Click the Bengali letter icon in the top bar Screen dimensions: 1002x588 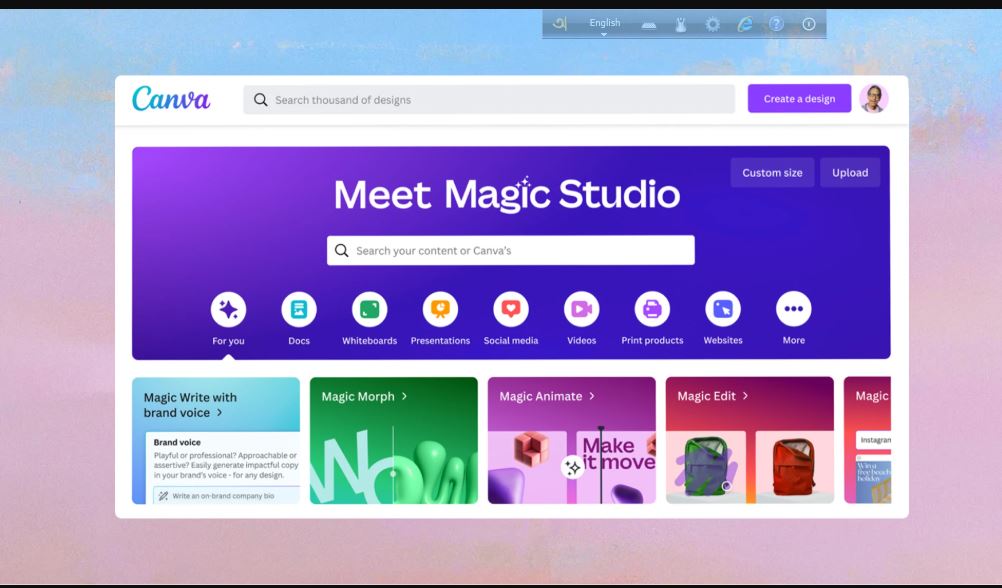(560, 24)
